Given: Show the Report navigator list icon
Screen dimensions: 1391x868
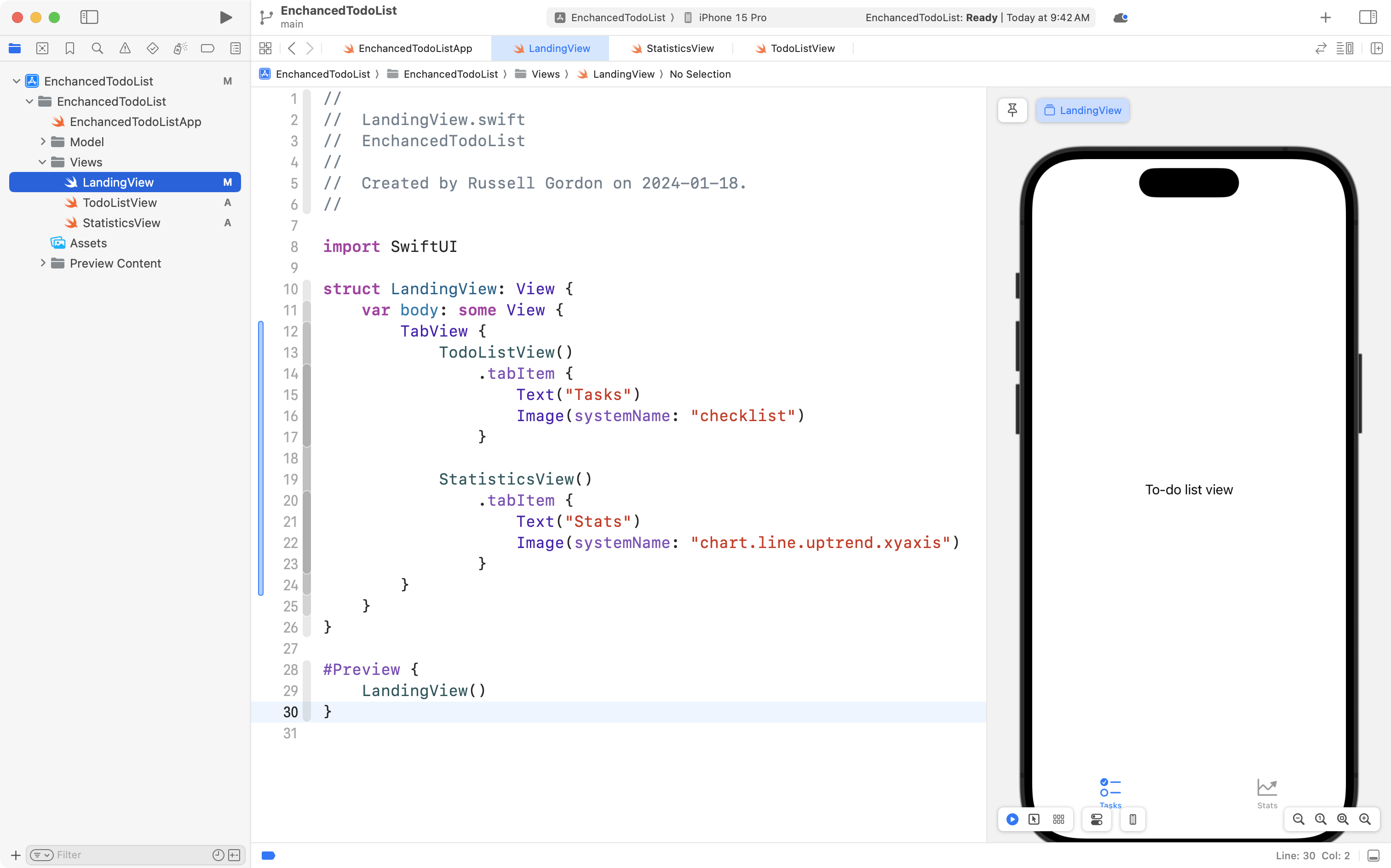Looking at the screenshot, I should click(236, 48).
